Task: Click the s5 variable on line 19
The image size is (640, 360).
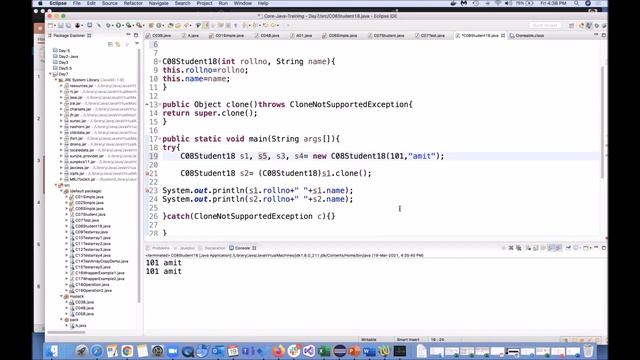Action: point(262,156)
